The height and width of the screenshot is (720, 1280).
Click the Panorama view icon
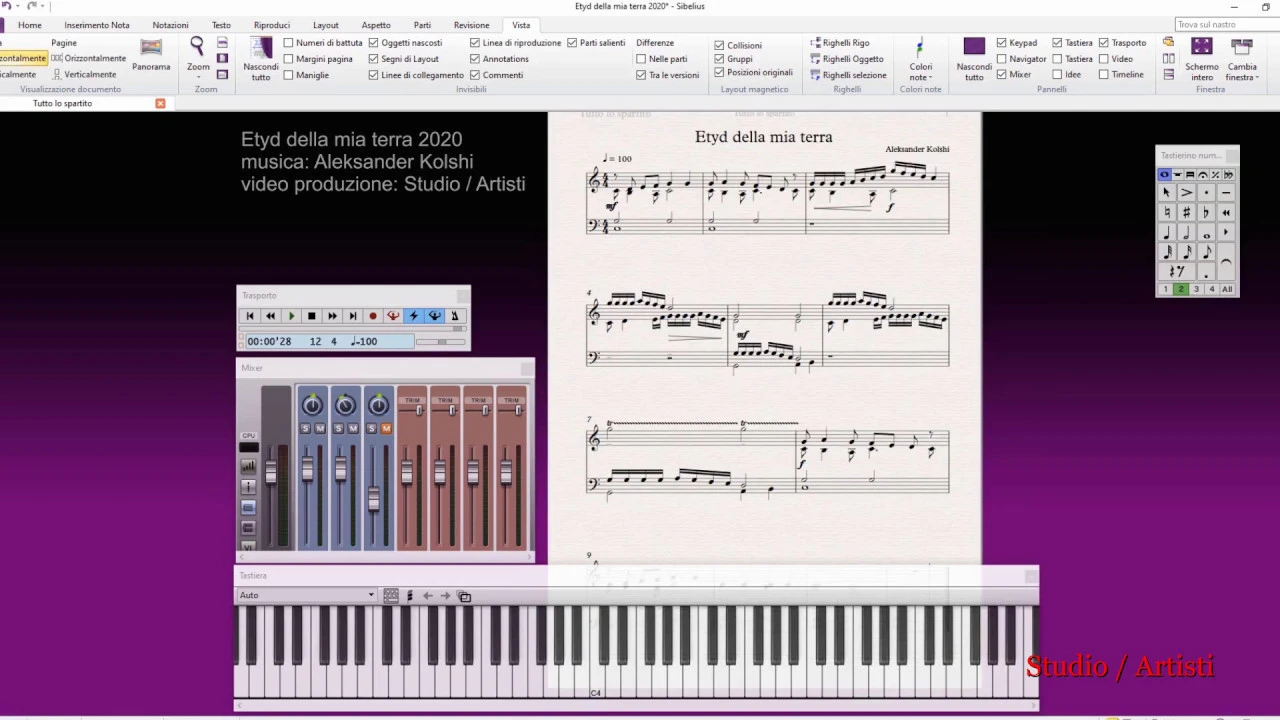point(151,55)
